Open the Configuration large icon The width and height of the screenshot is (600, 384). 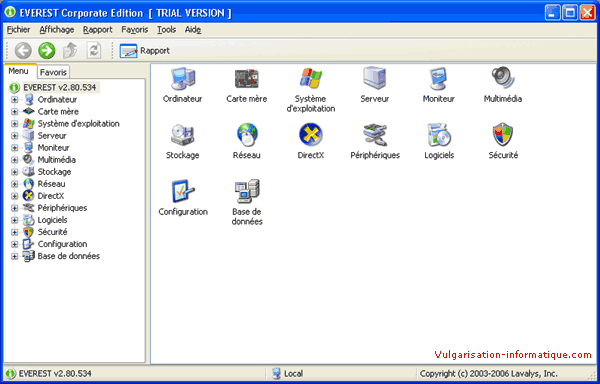183,191
